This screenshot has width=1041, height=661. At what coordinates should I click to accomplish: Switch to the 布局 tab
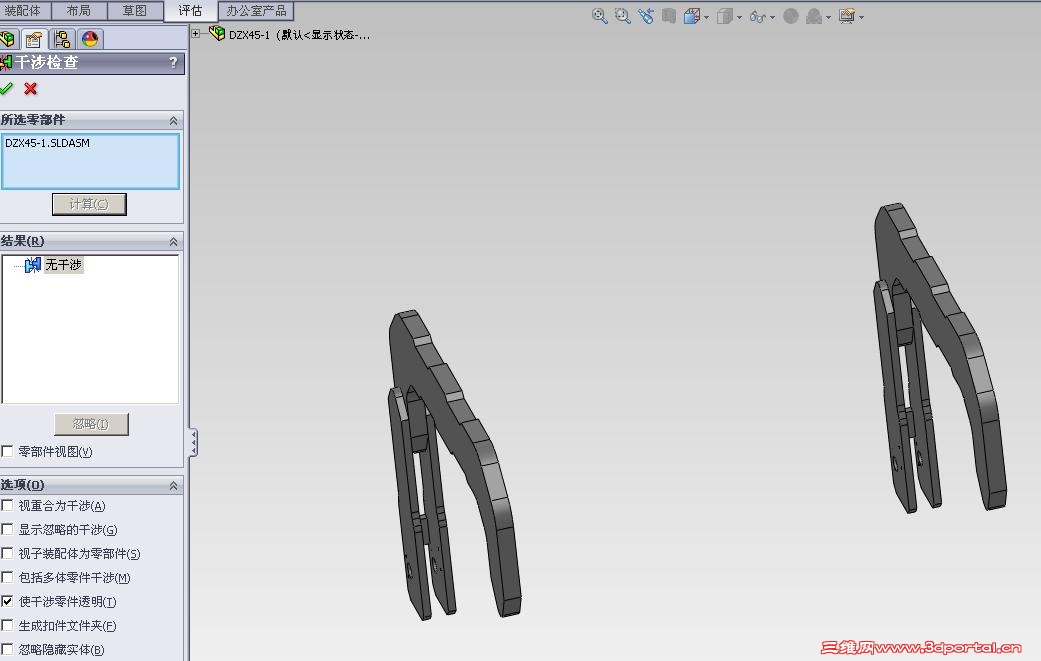coord(78,11)
